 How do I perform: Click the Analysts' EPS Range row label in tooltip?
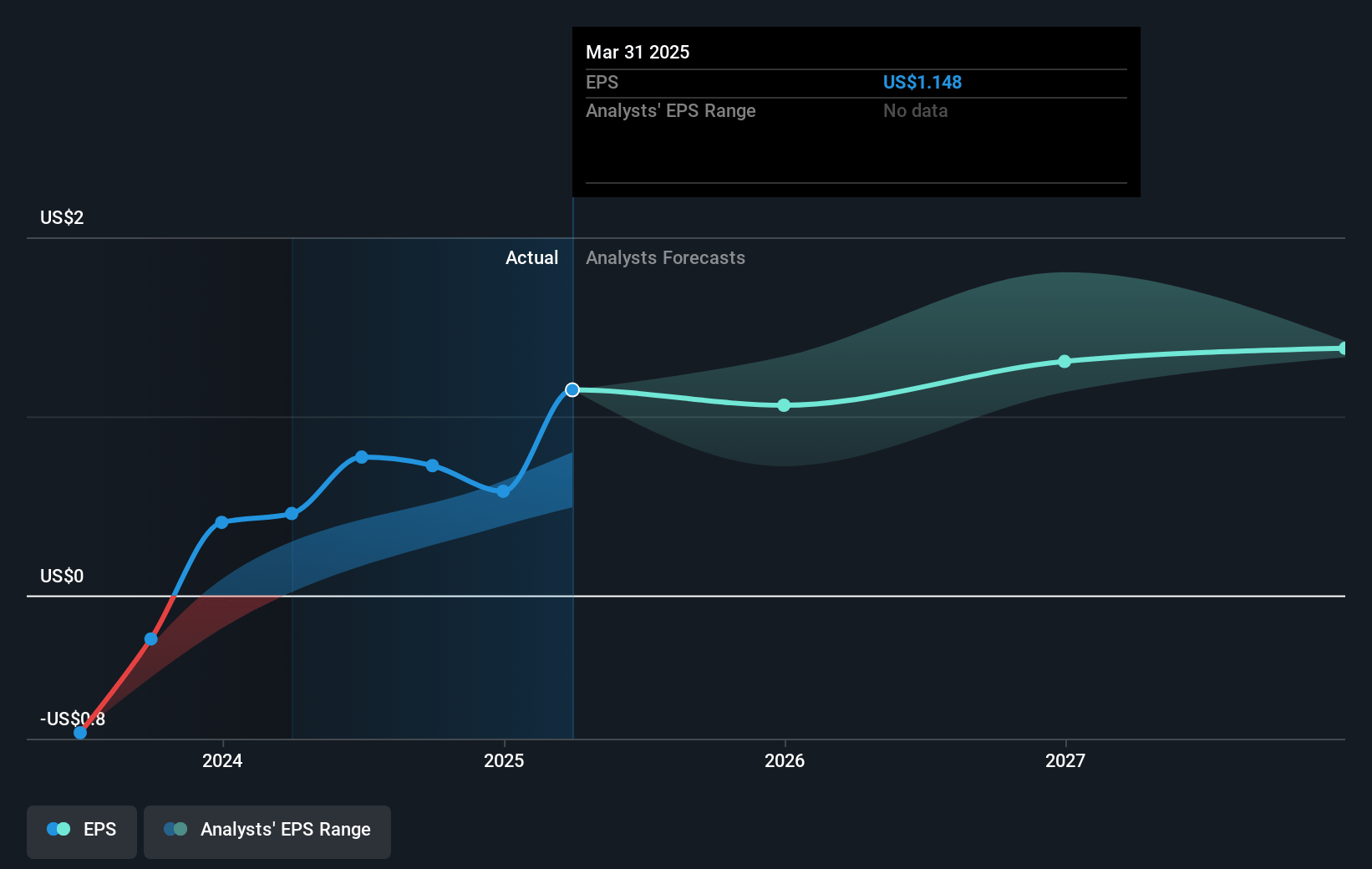(x=670, y=110)
